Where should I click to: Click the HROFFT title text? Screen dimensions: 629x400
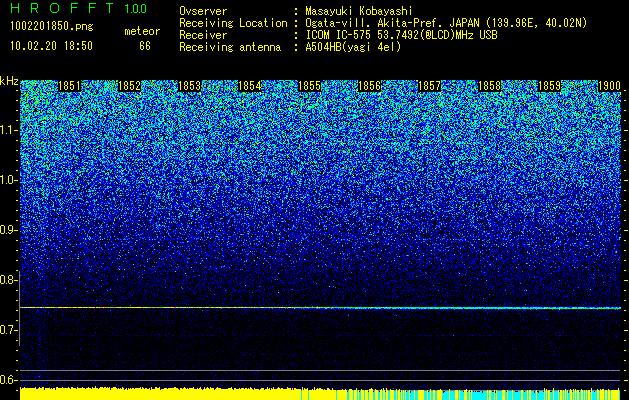pos(62,8)
